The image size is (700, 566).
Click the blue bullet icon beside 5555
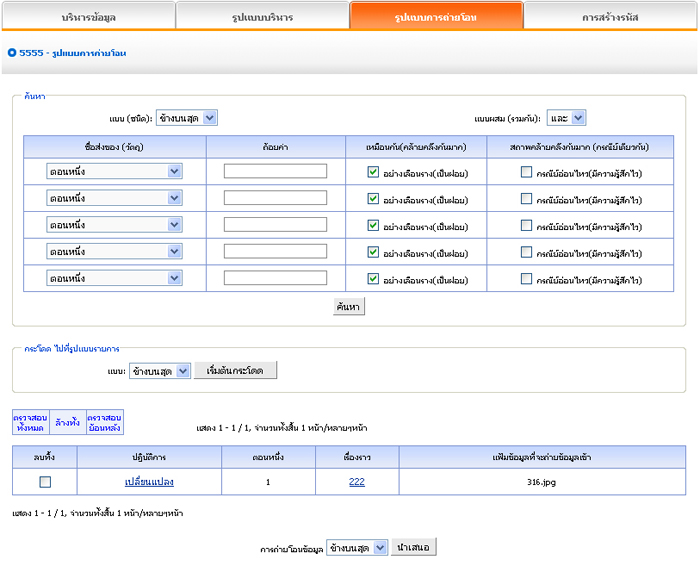[x=12, y=53]
